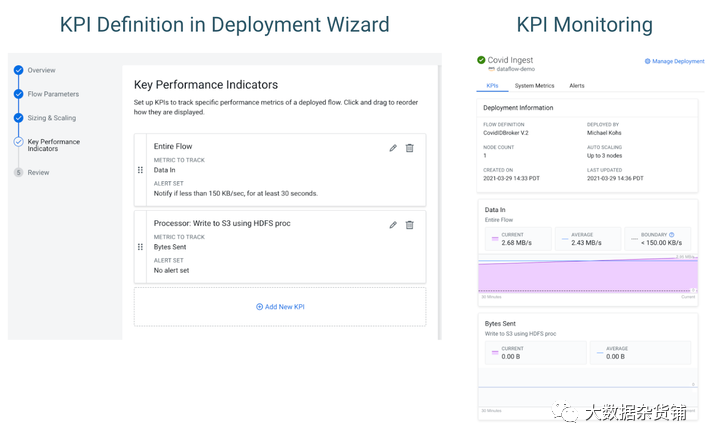
Task: Go to Sizing & Scaling wizard step
Action: 52,118
